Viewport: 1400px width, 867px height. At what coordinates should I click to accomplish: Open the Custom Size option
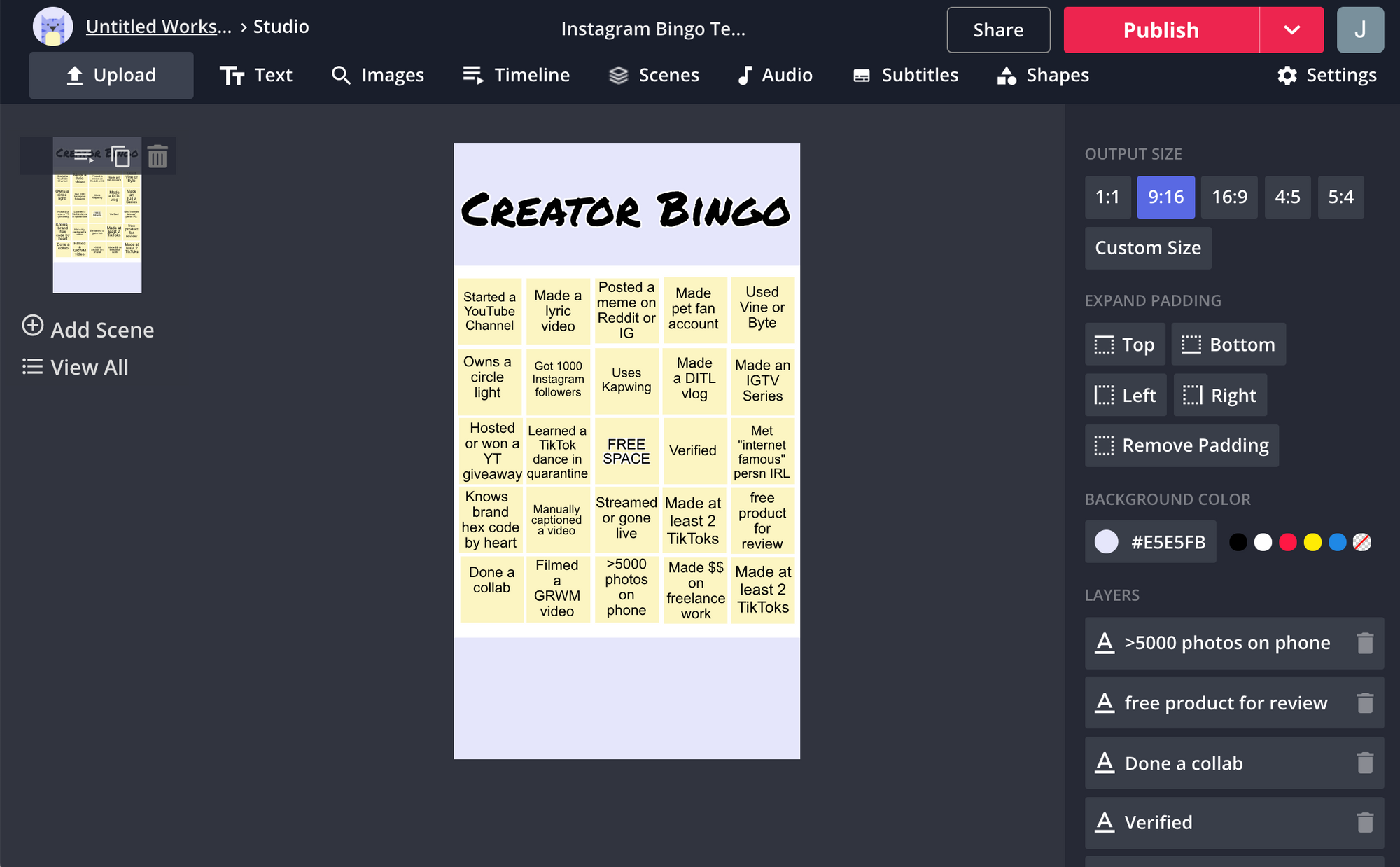click(1147, 248)
